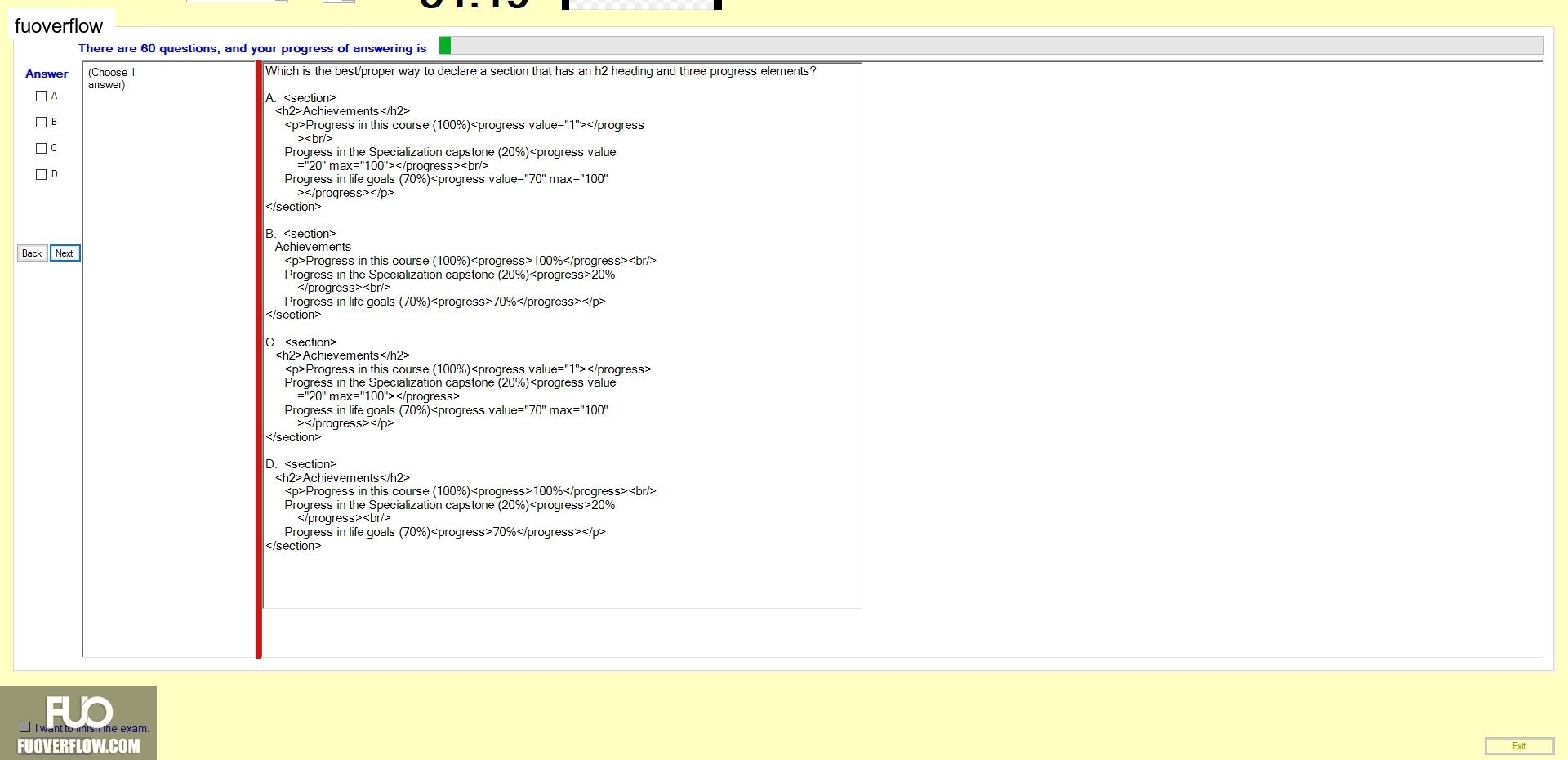Click option A's opening section tag line
The height and width of the screenshot is (760, 1568).
point(301,98)
